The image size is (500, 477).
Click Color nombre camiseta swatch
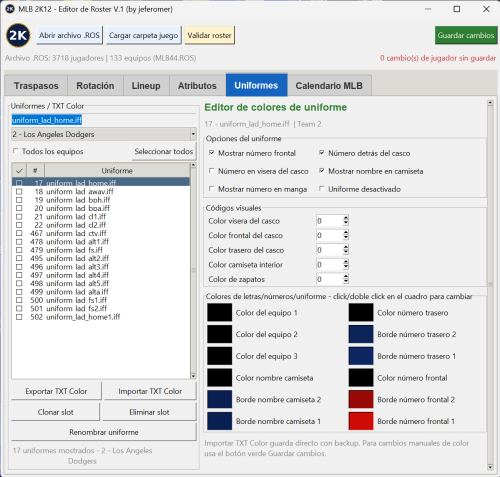pyautogui.click(x=219, y=378)
